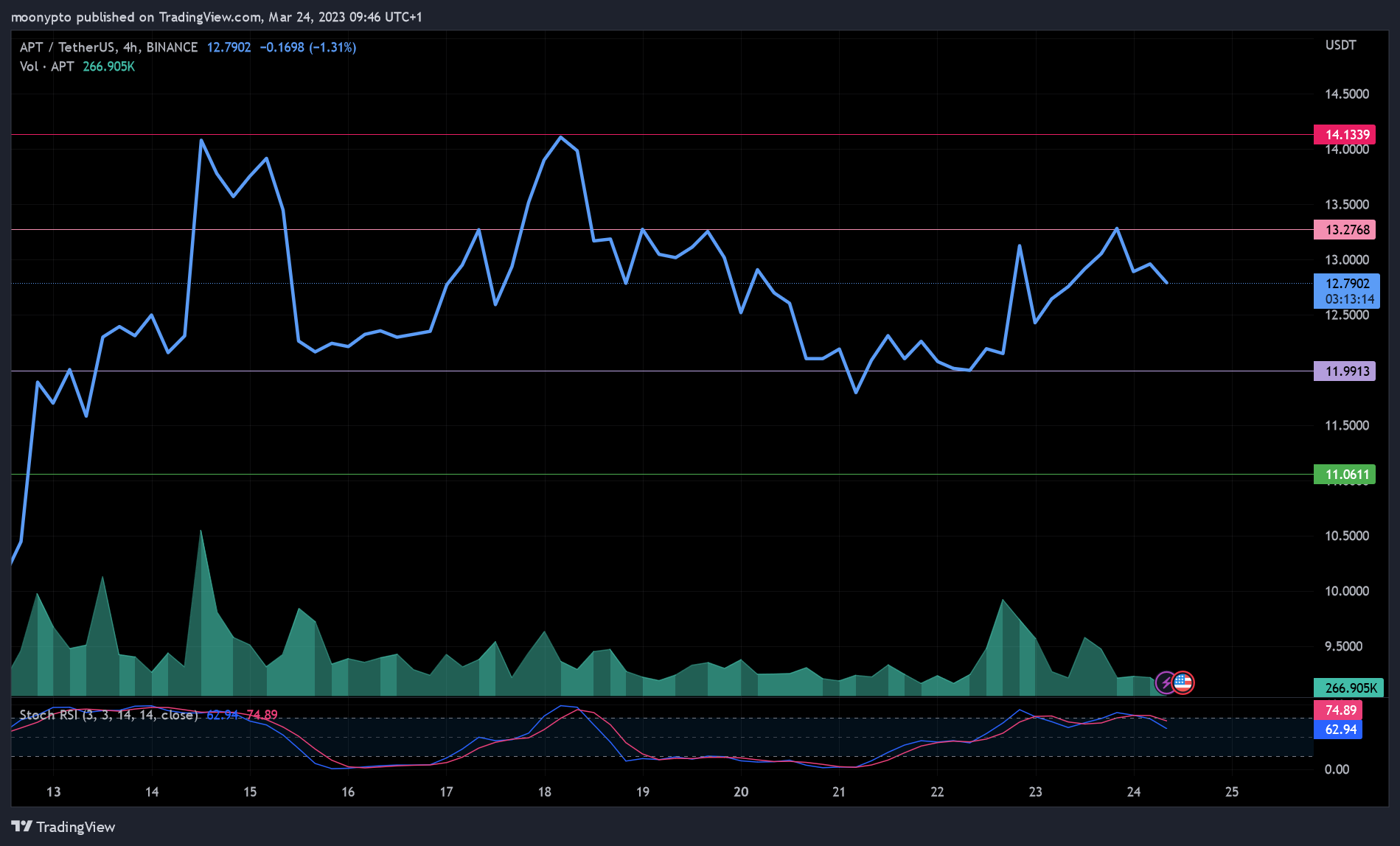This screenshot has height=846, width=1400.
Task: Click the 14.5000 price axis tick
Action: [1346, 94]
